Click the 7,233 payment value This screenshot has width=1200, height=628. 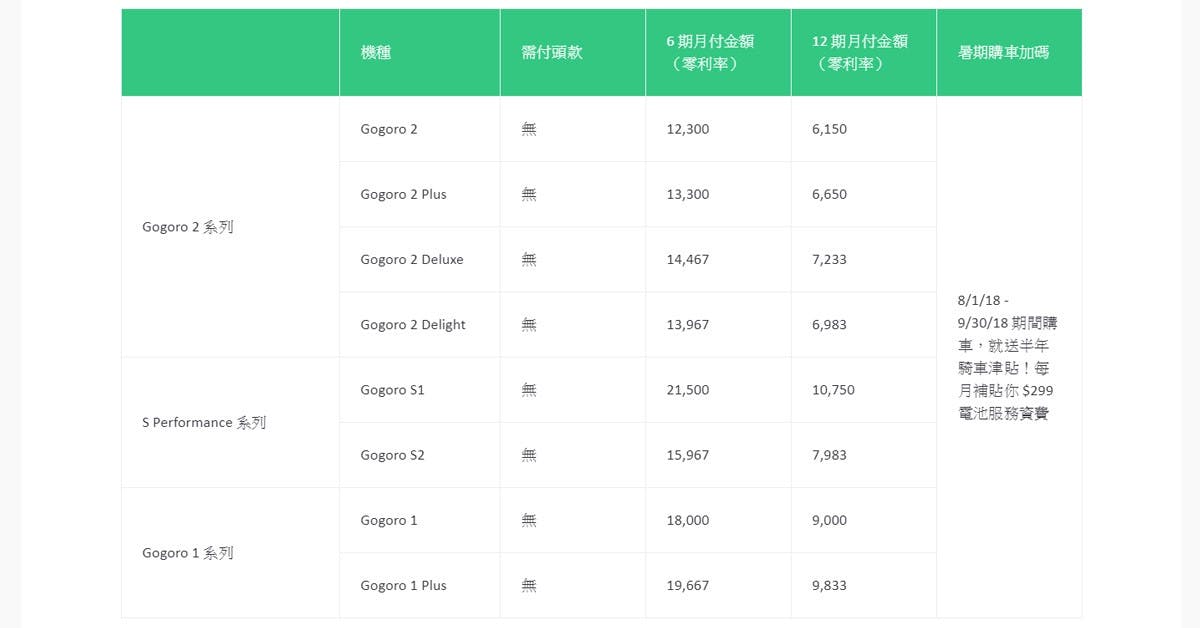(x=829, y=259)
